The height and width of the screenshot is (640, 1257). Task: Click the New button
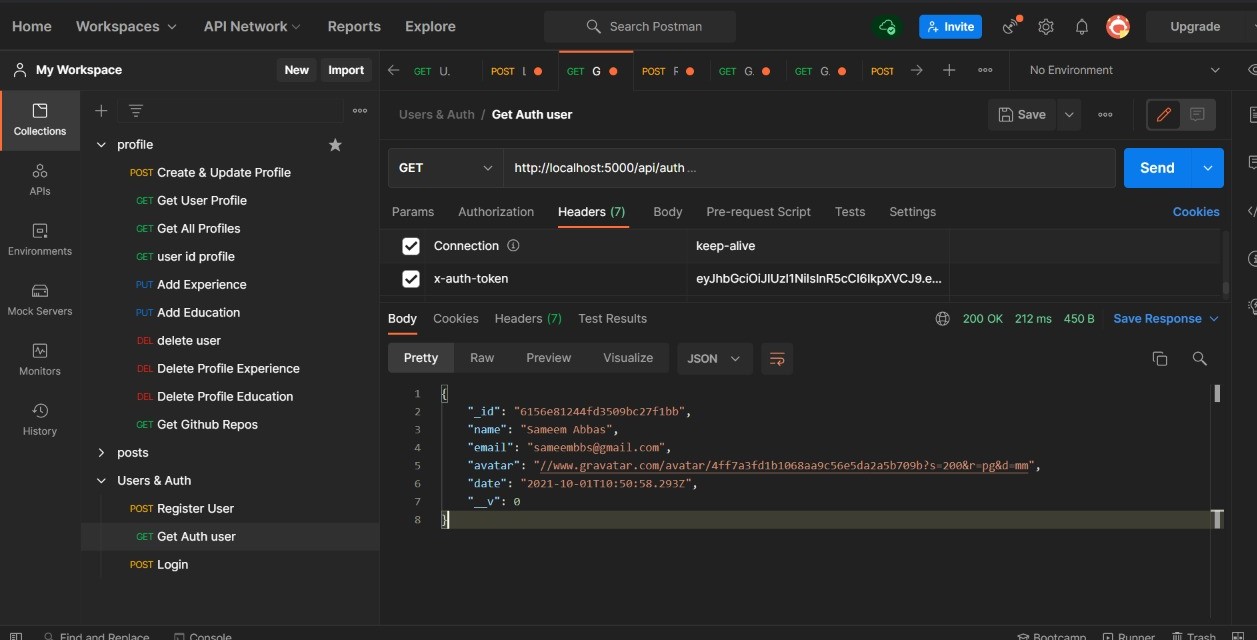[297, 70]
